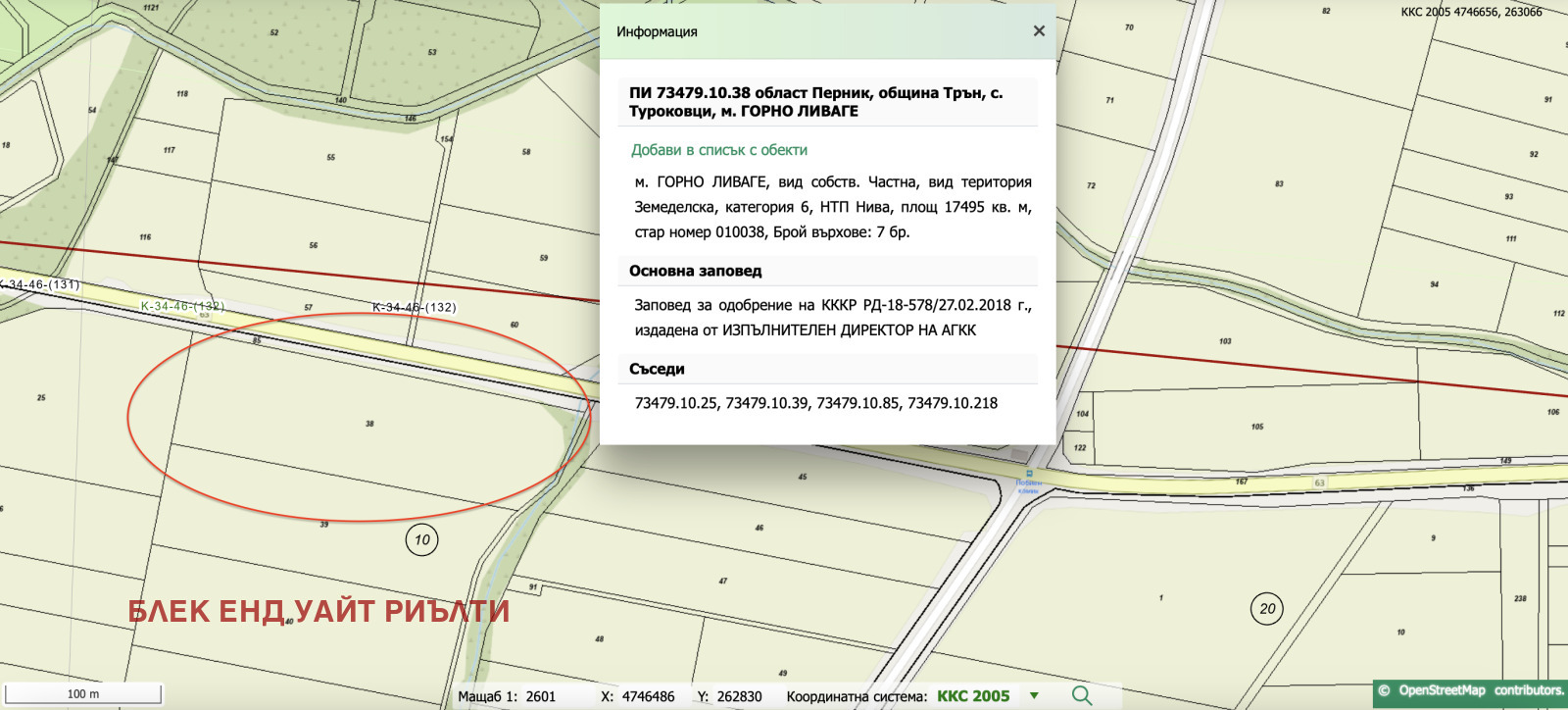Click the circled block number 20
The height and width of the screenshot is (710, 1568).
pos(1267,608)
